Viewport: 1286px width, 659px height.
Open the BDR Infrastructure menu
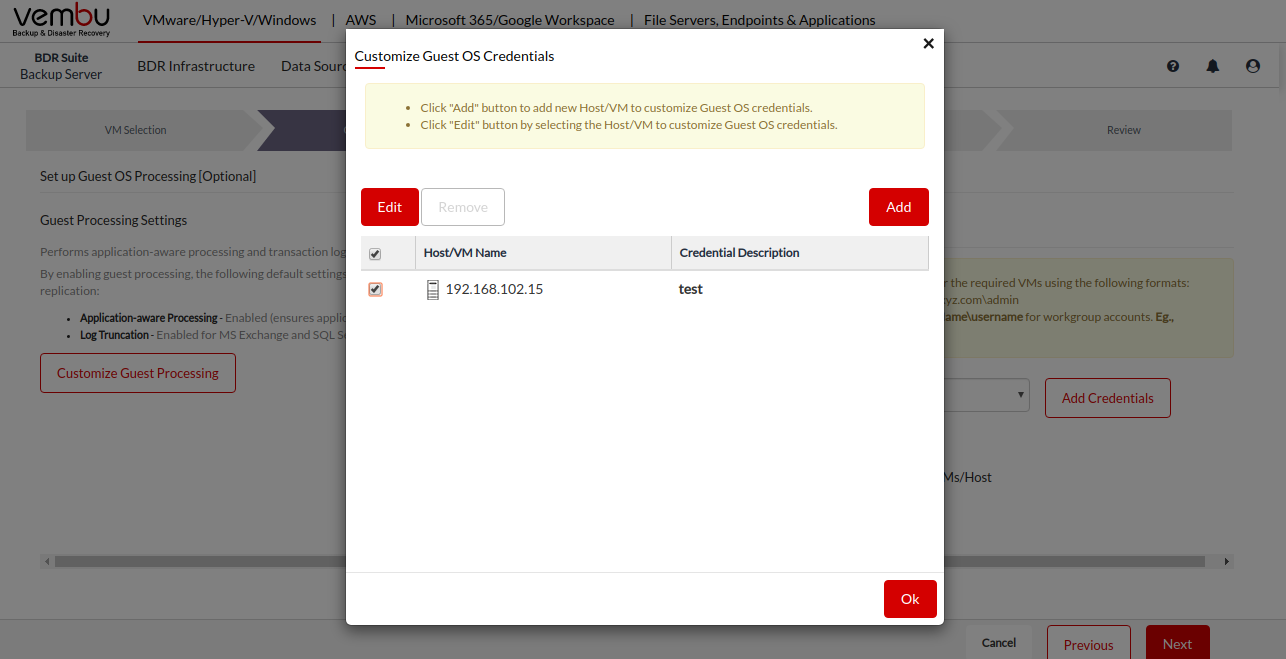196,66
